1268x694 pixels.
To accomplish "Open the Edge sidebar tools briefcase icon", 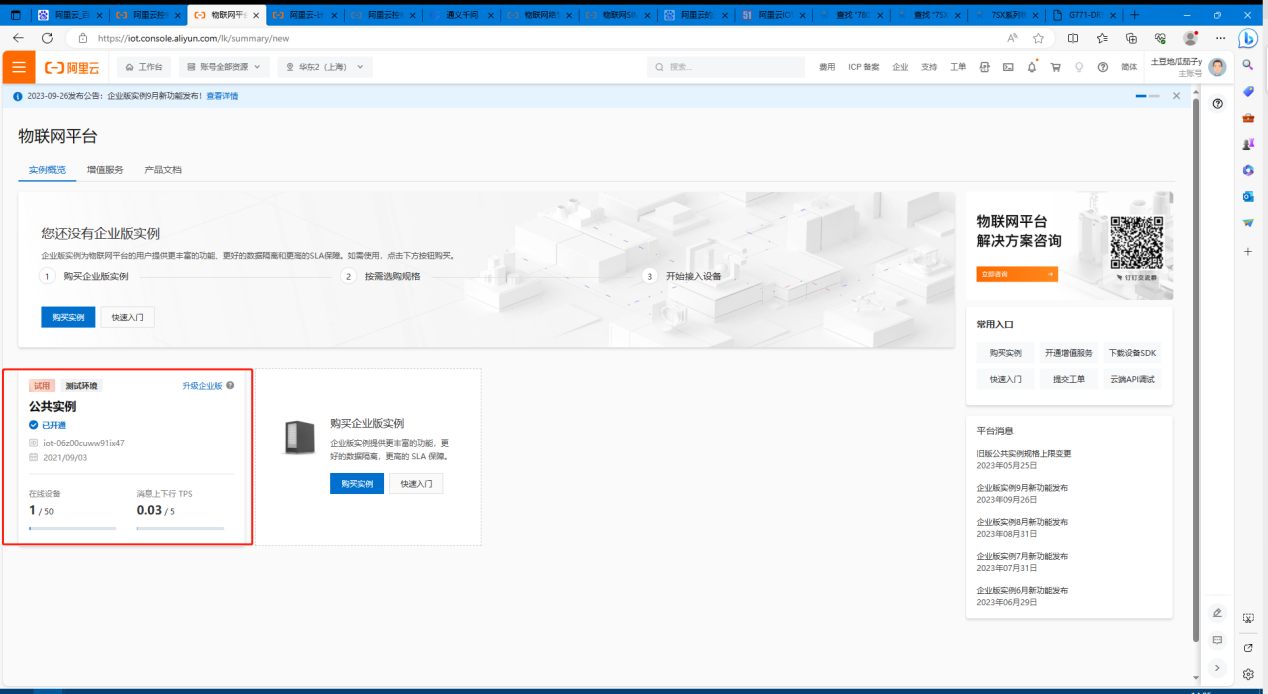I will click(x=1248, y=117).
